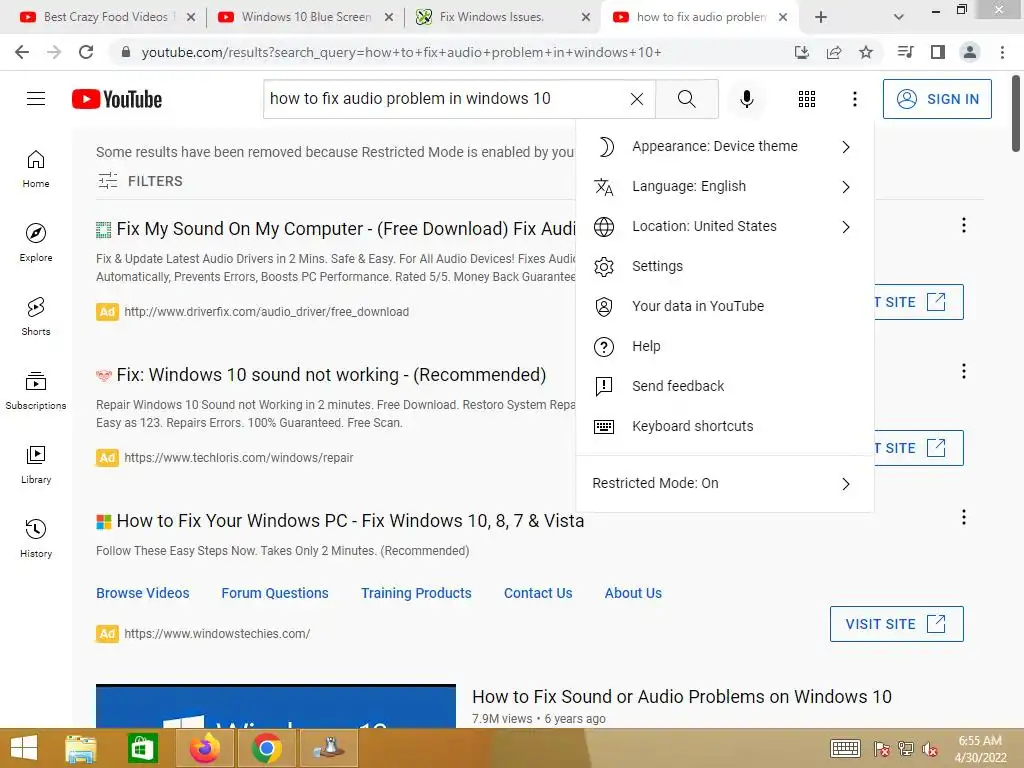Image resolution: width=1024 pixels, height=768 pixels.
Task: Open options for Windows 10 sound not working ad
Action: pyautogui.click(x=963, y=372)
